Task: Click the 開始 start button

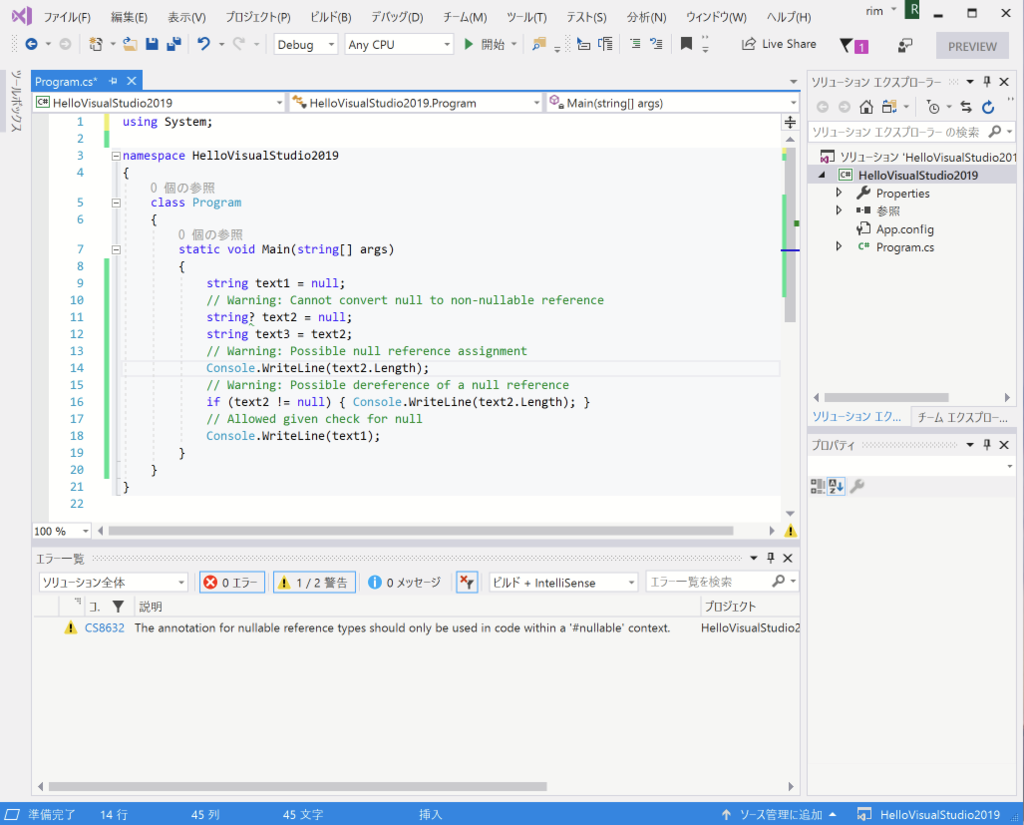Action: click(485, 44)
